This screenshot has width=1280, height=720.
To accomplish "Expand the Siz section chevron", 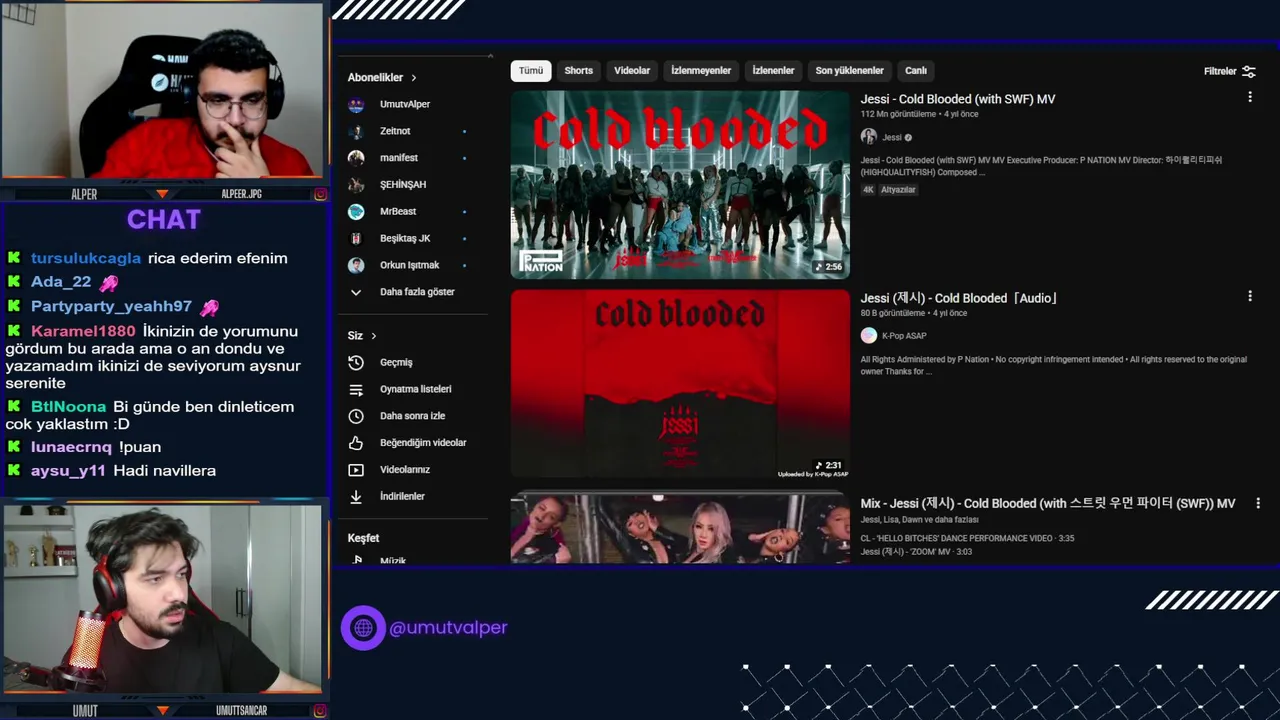I will [374, 336].
